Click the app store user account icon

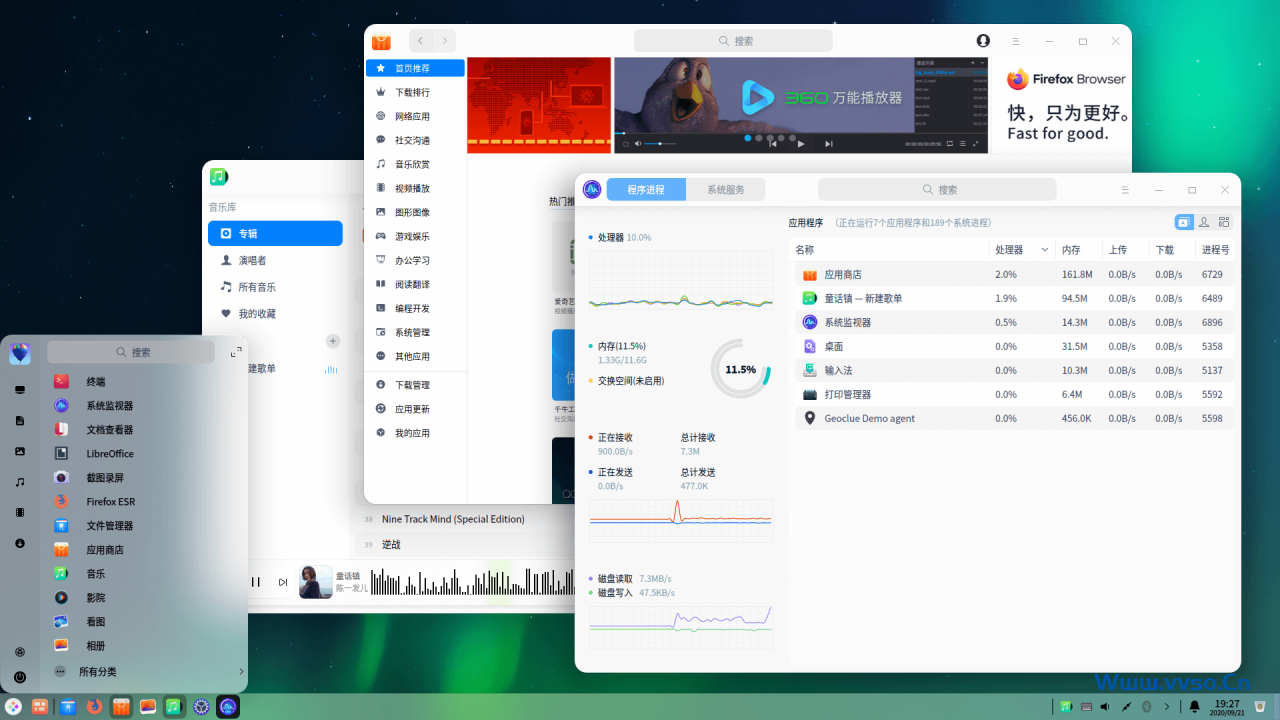tap(983, 41)
